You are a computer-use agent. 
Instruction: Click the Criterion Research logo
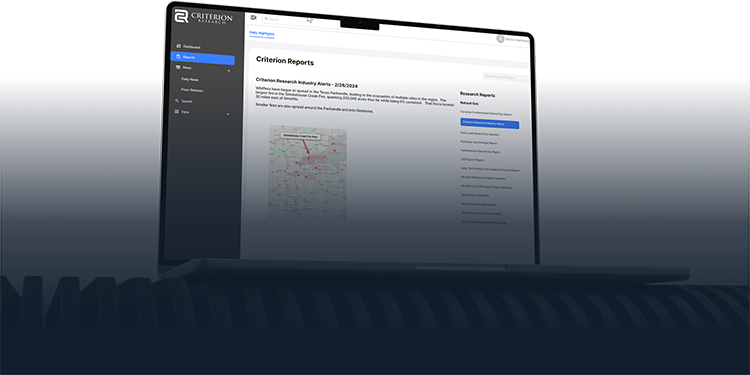coord(203,17)
